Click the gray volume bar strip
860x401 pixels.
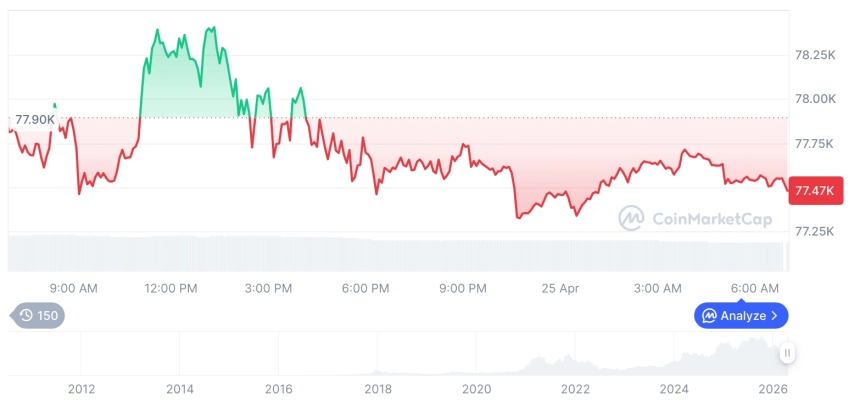pos(400,253)
